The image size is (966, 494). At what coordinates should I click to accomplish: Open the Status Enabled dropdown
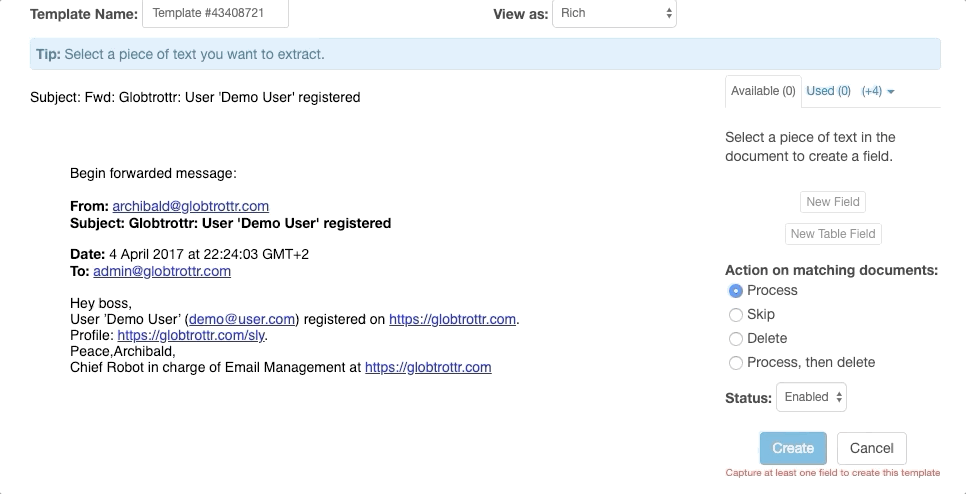coord(811,397)
